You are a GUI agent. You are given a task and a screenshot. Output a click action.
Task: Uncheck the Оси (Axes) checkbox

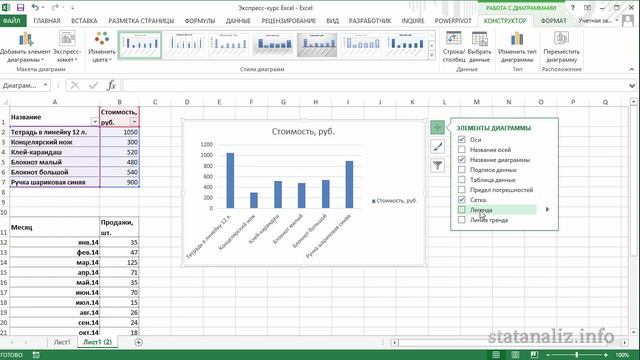pyautogui.click(x=462, y=140)
